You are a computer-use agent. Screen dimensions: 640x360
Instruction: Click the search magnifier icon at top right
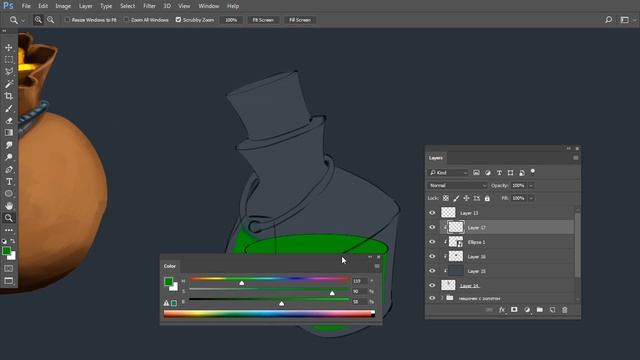point(608,20)
